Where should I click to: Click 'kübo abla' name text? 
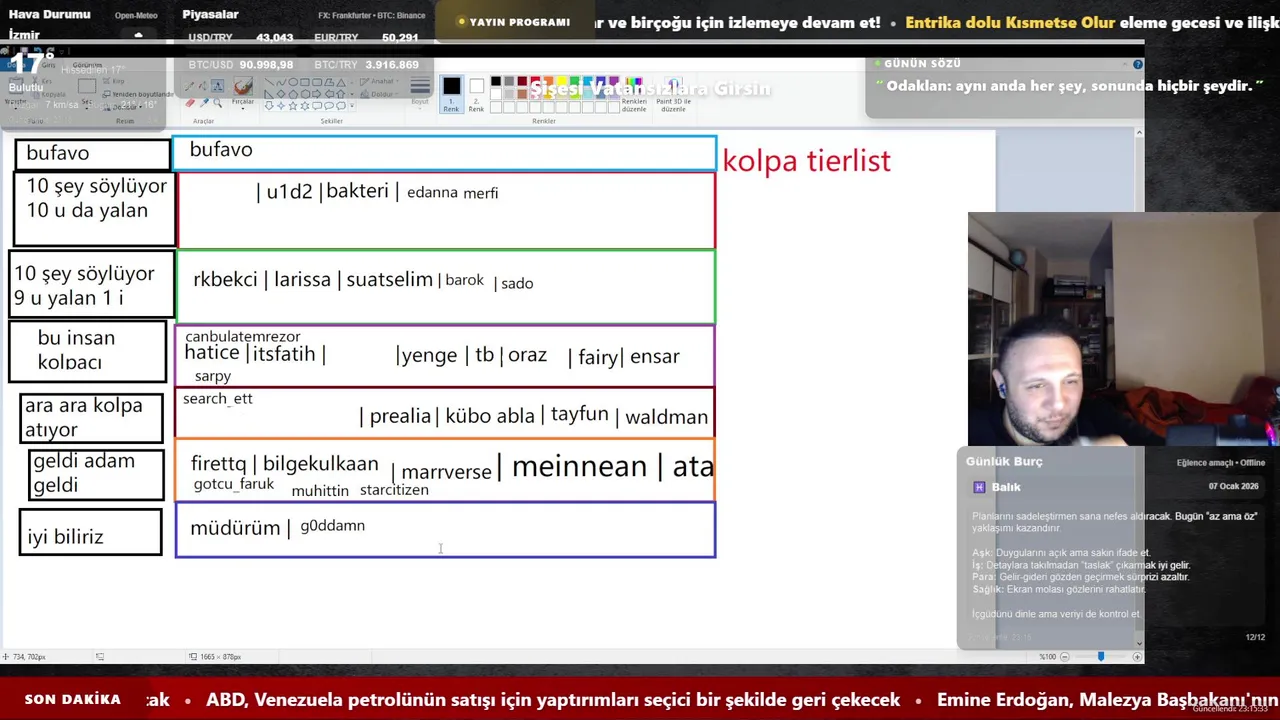(x=490, y=416)
